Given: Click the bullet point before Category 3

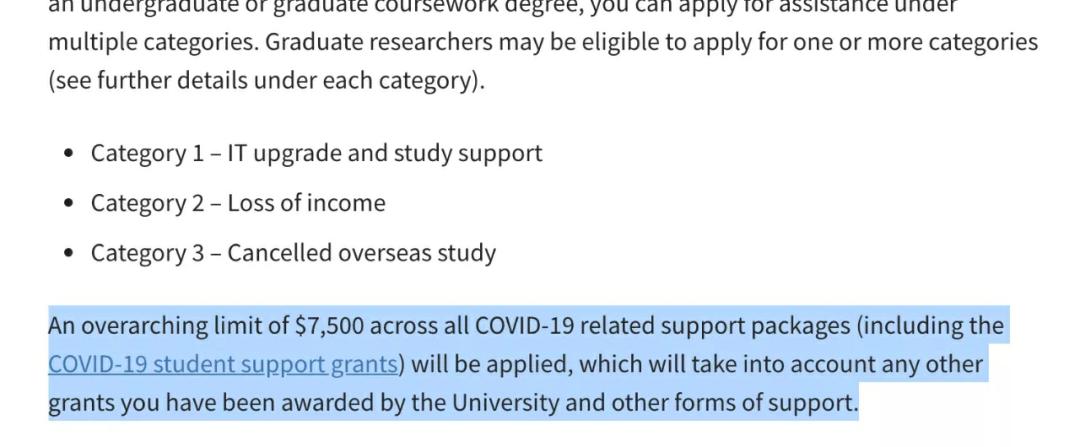Looking at the screenshot, I should [x=67, y=254].
